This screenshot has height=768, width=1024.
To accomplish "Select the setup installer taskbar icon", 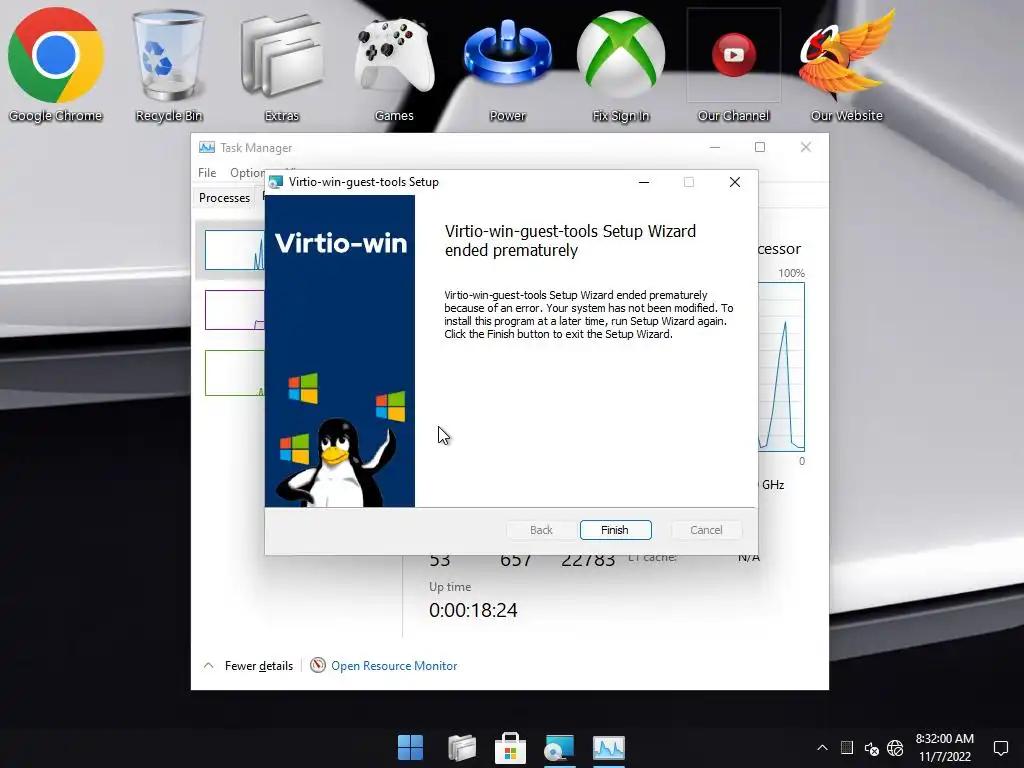I will (560, 748).
